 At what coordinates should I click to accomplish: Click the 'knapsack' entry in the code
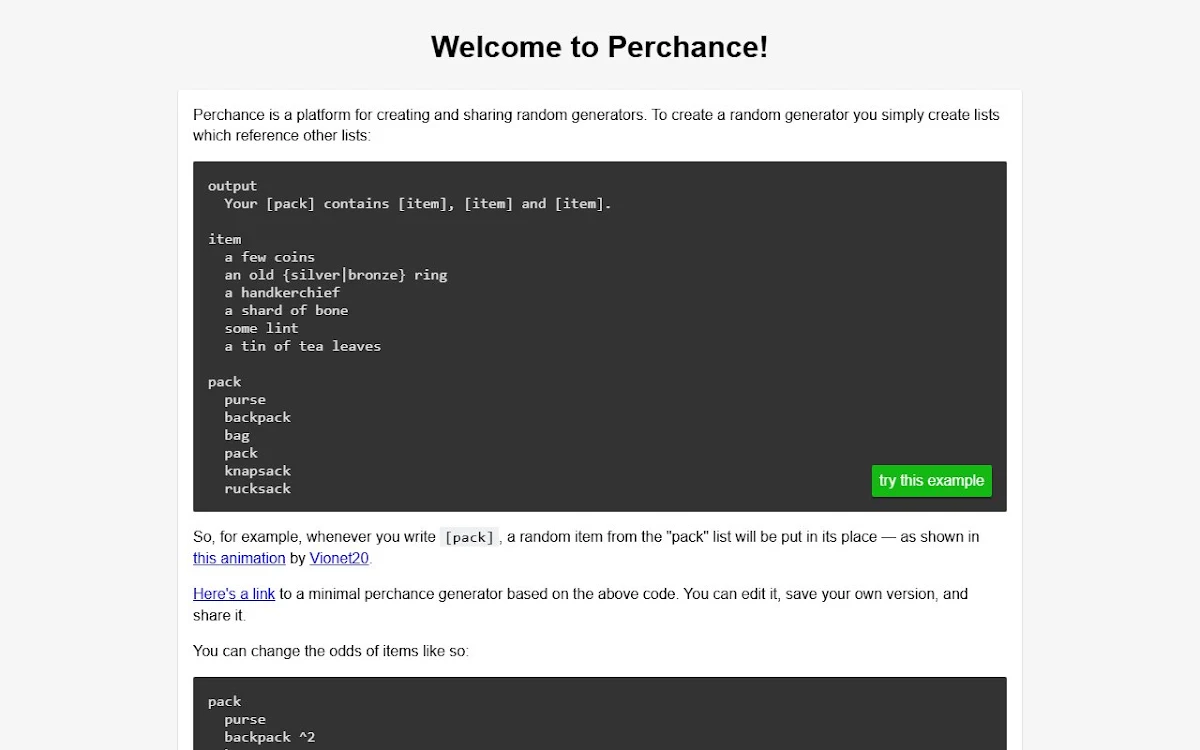[257, 471]
